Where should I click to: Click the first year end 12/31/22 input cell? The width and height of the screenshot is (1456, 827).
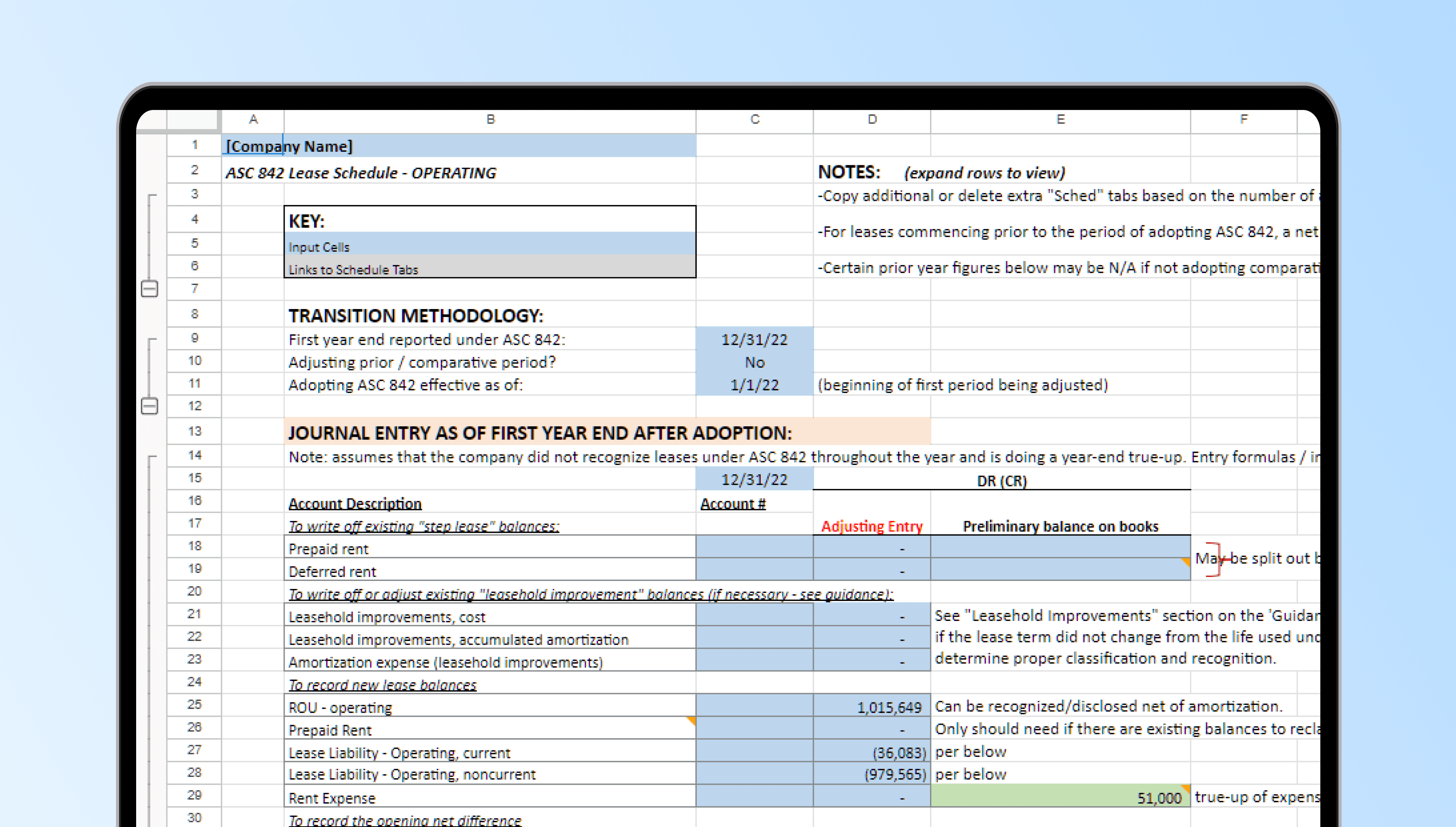tap(755, 339)
